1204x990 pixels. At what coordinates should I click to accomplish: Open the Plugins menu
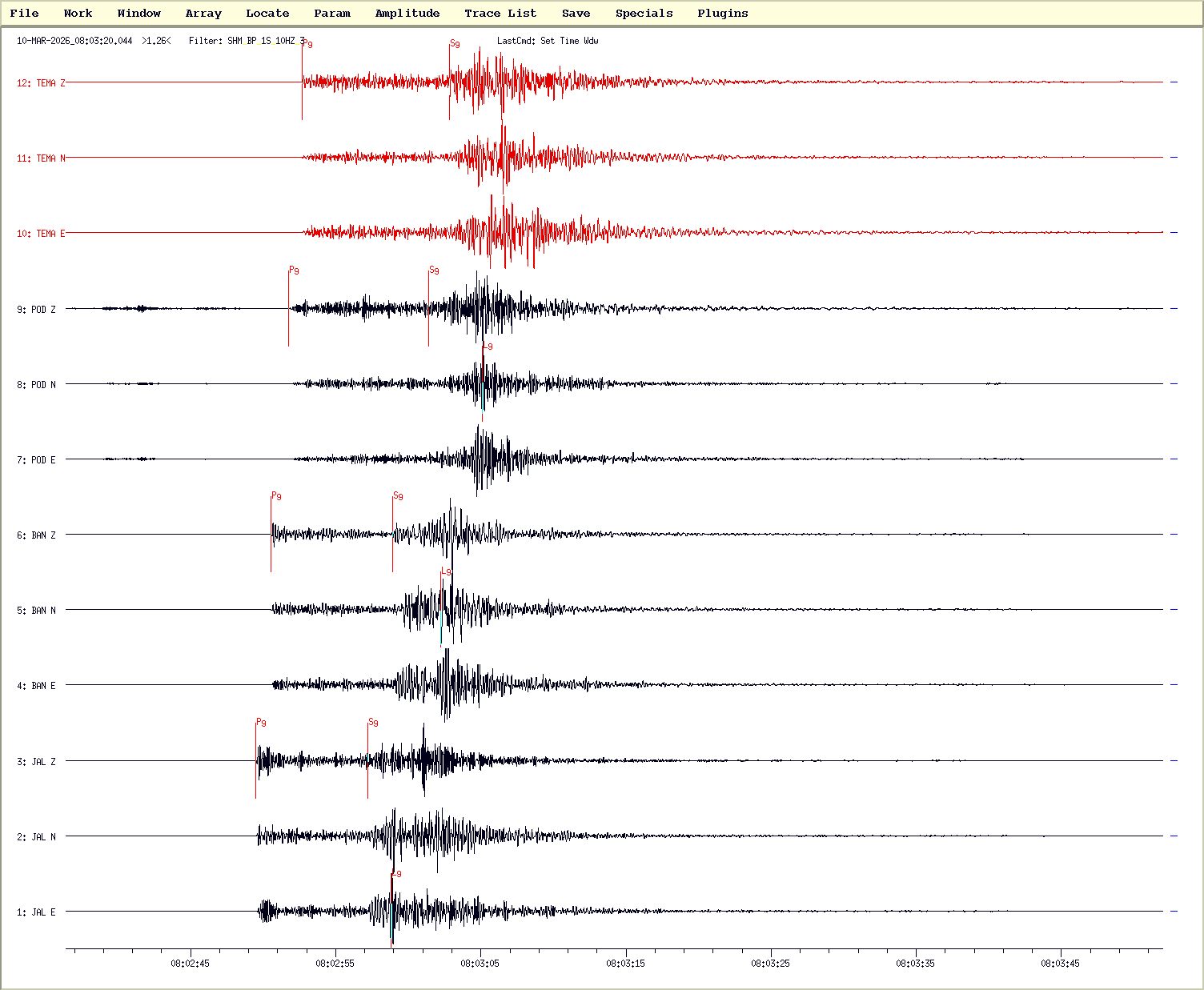[722, 13]
